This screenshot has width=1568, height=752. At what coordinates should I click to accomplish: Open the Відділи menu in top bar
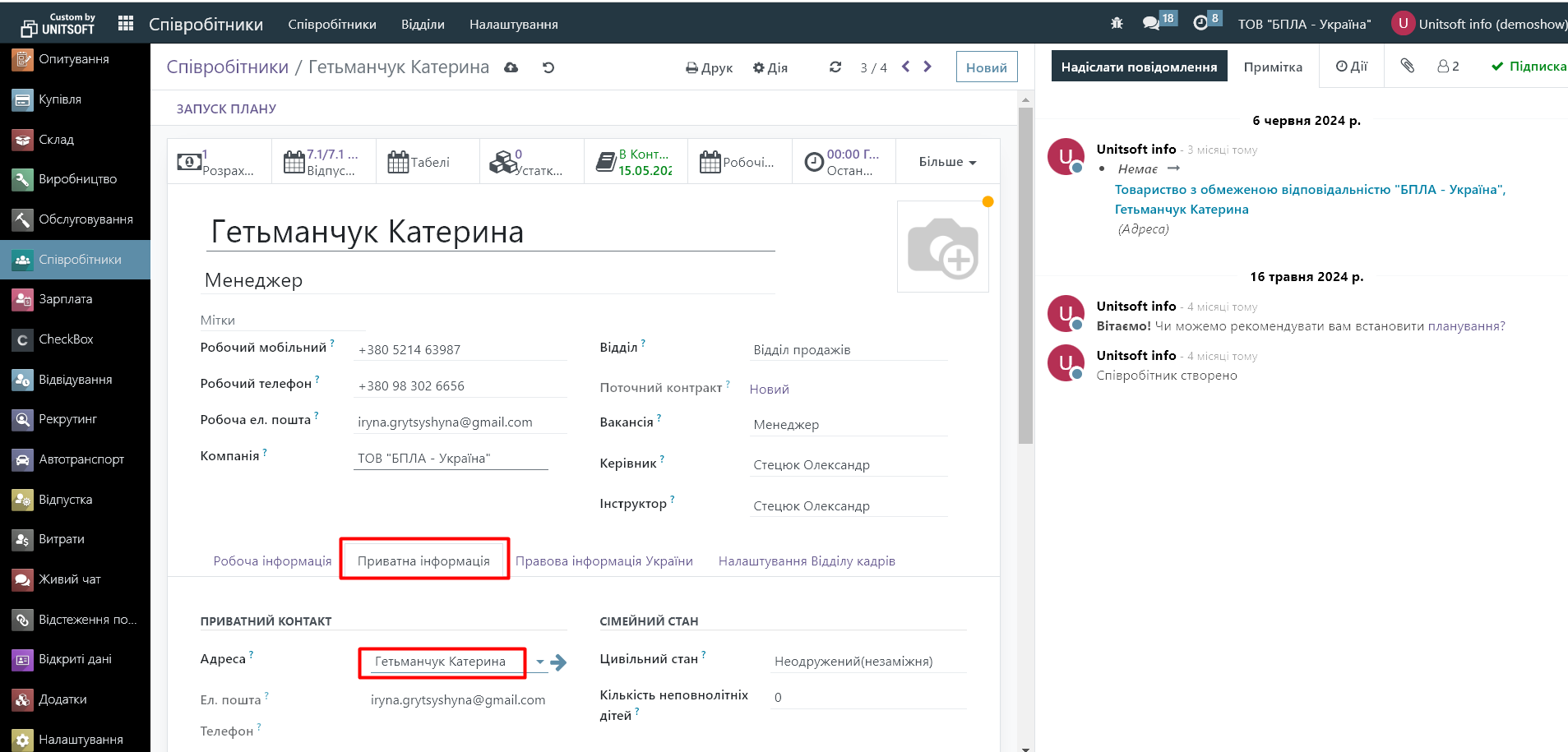click(423, 25)
